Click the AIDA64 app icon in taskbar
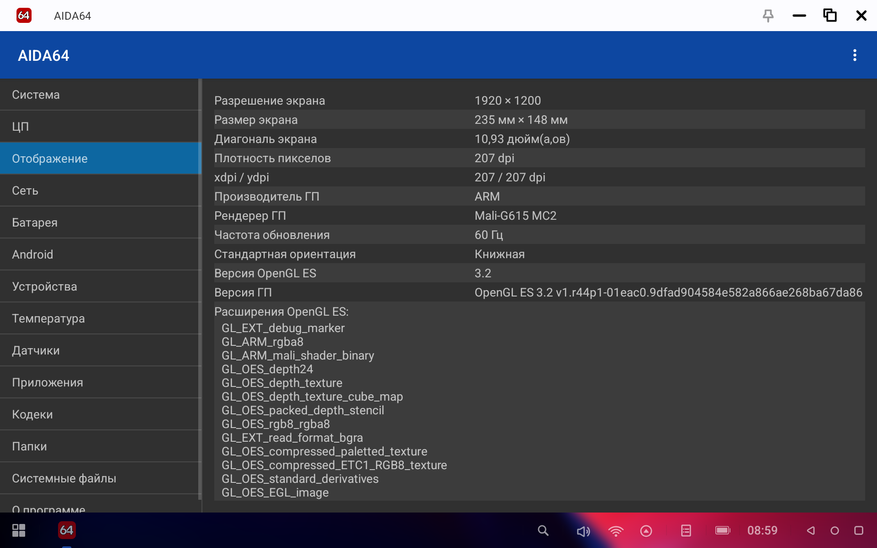This screenshot has width=877, height=548. [x=67, y=530]
